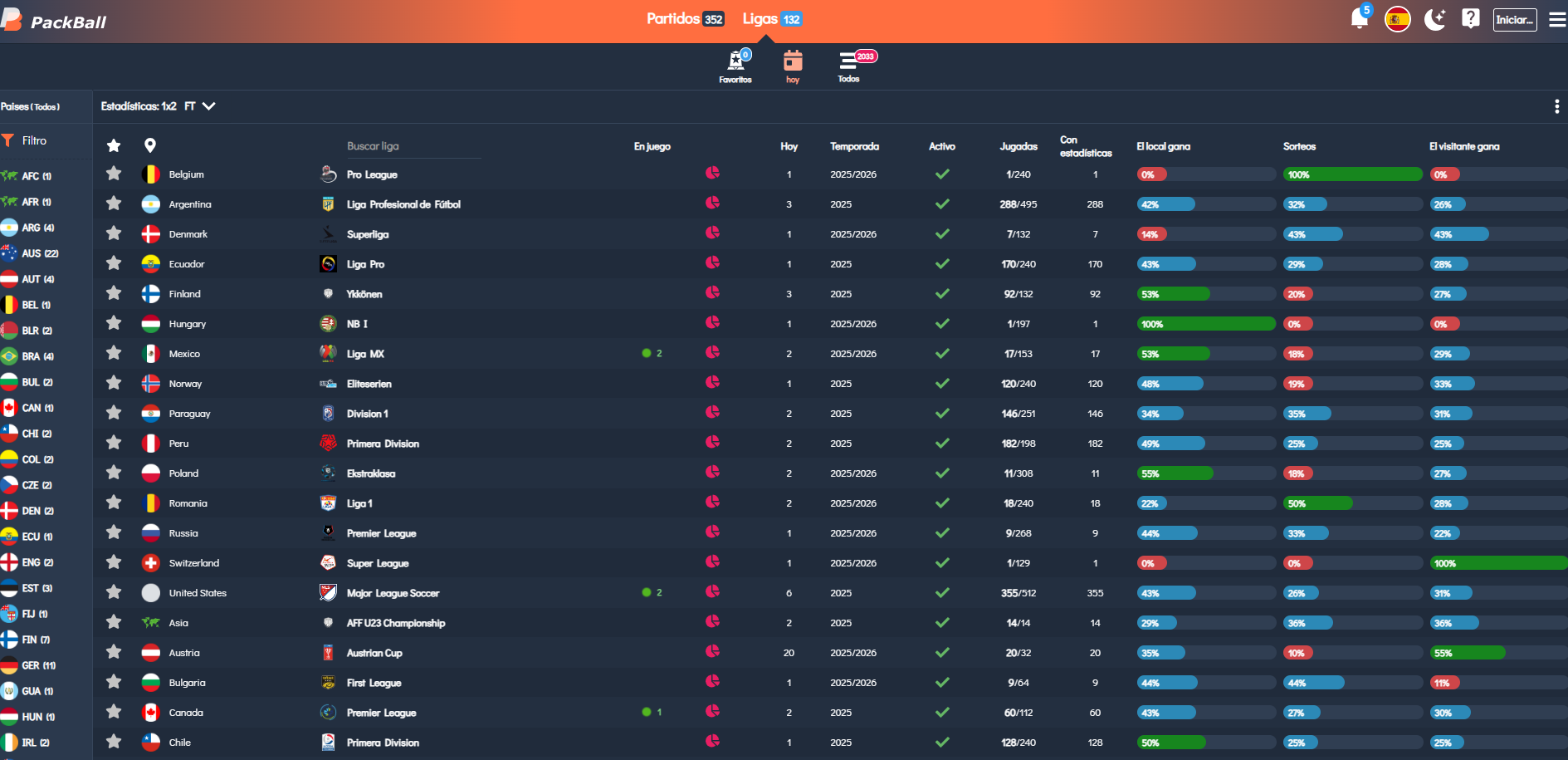Click the Argentina flag icon in the league table

coord(150,204)
